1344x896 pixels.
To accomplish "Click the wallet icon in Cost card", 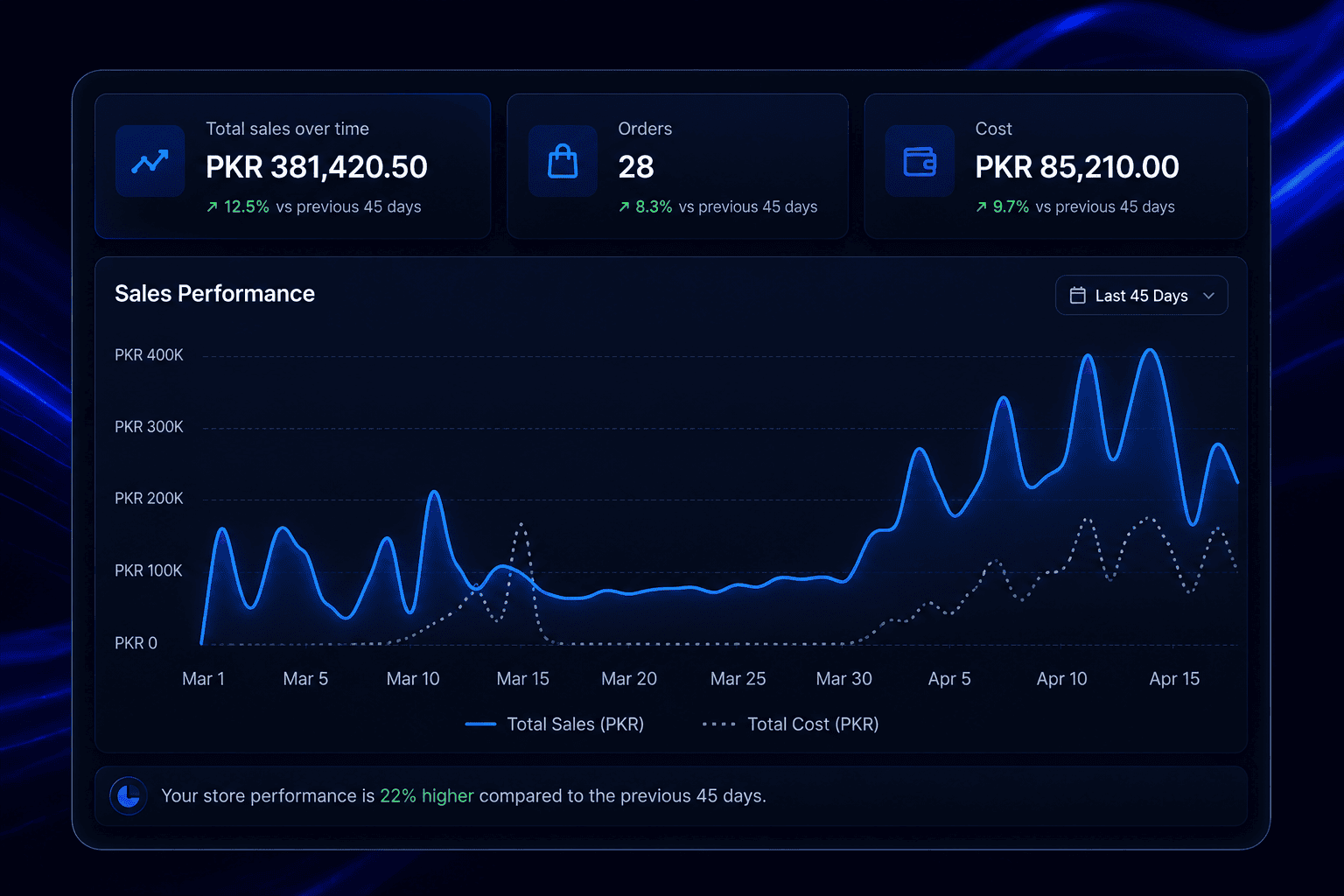I will pos(920,162).
